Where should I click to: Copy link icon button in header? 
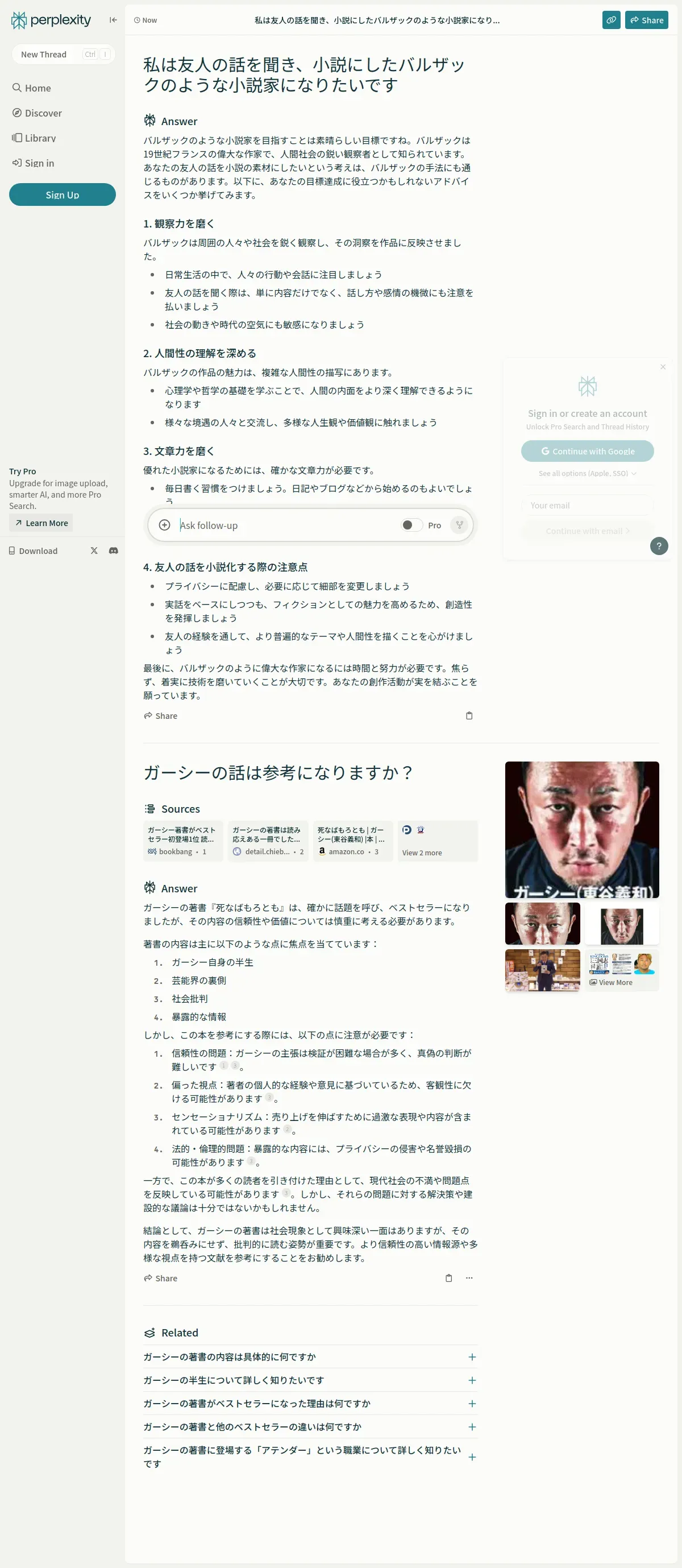click(x=611, y=20)
